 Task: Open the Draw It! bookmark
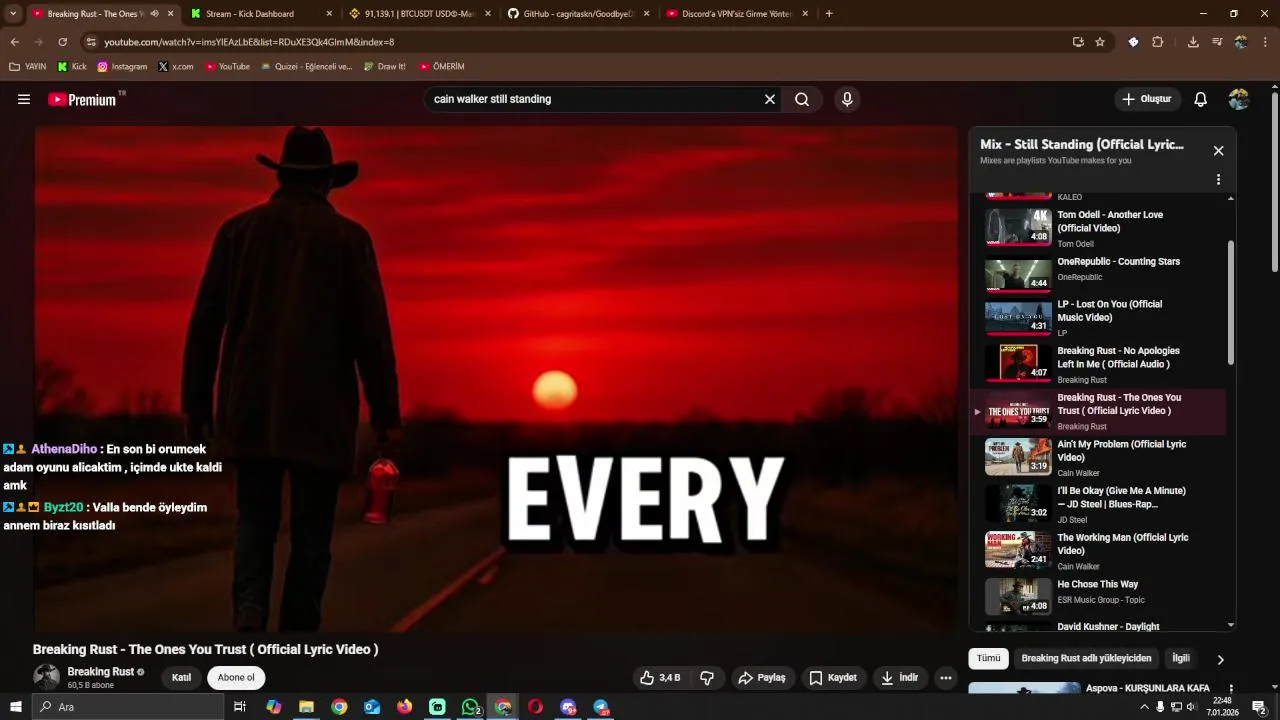click(384, 67)
